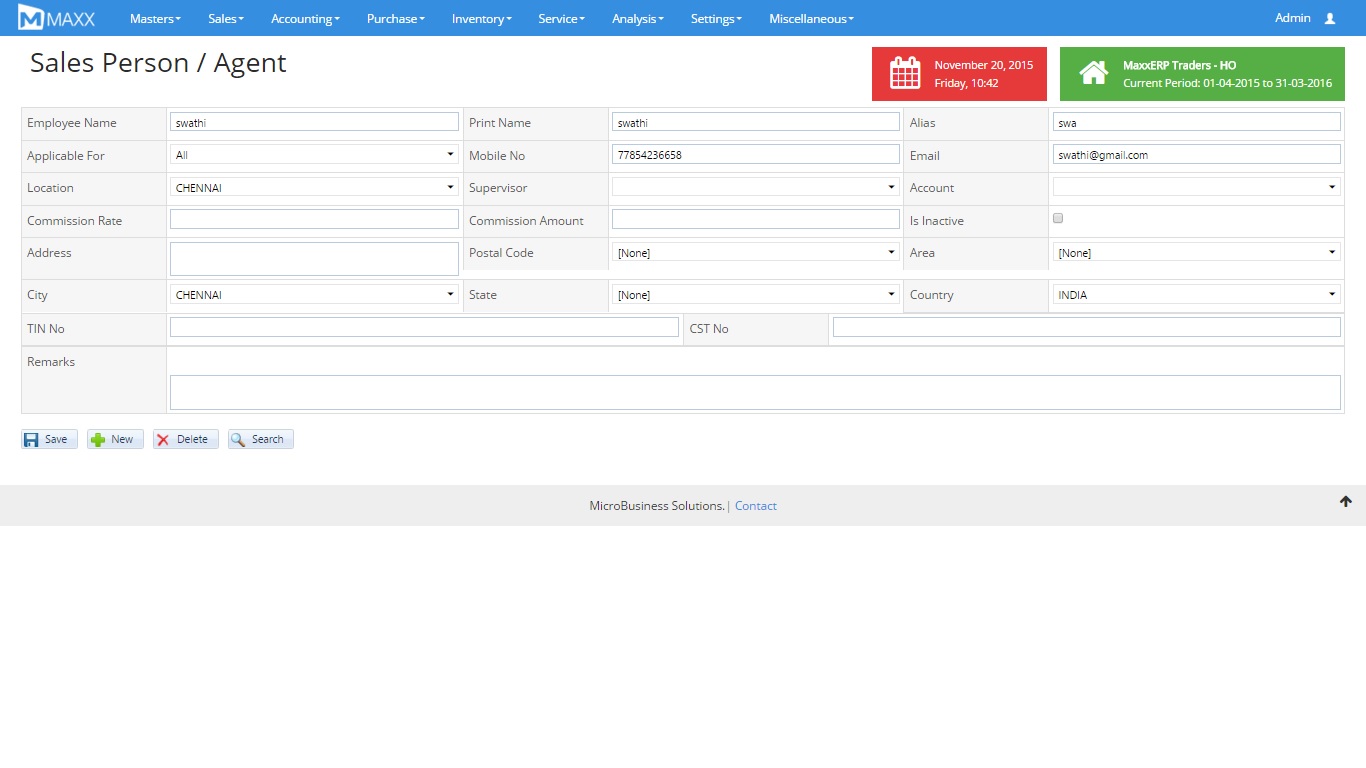This screenshot has height=768, width=1366.
Task: Click the MAXX logo icon
Action: tap(31, 18)
